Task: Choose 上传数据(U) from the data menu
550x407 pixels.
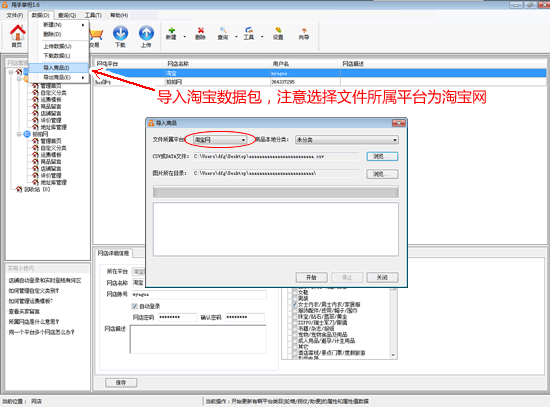Action: (59, 46)
